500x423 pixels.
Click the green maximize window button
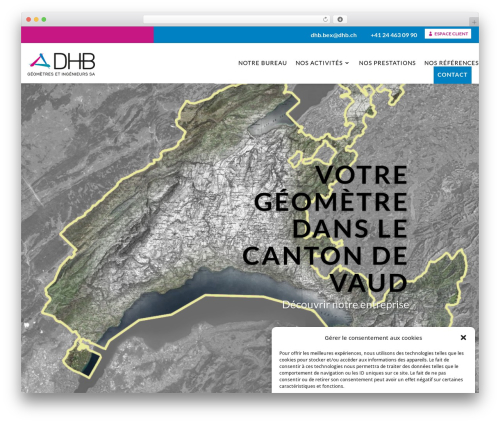point(44,20)
